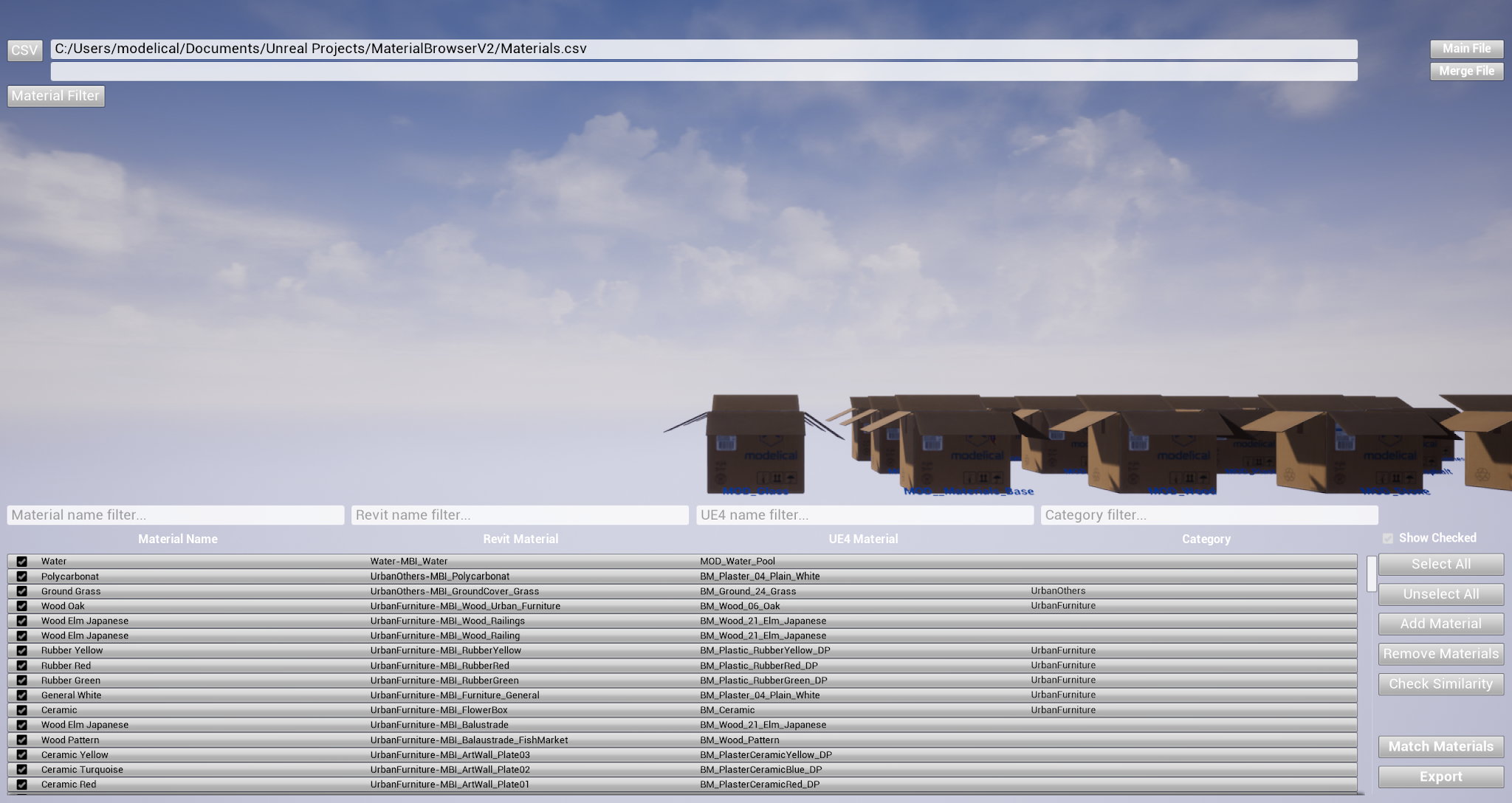Export the materials list
The width and height of the screenshot is (1512, 803).
[x=1440, y=776]
